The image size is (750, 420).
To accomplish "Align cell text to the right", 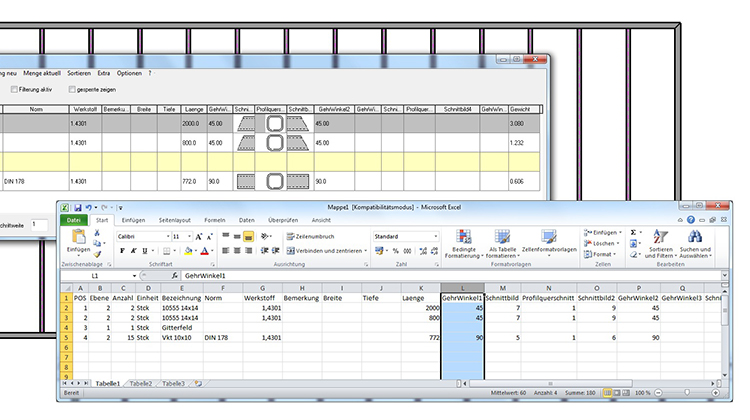I will coord(249,251).
